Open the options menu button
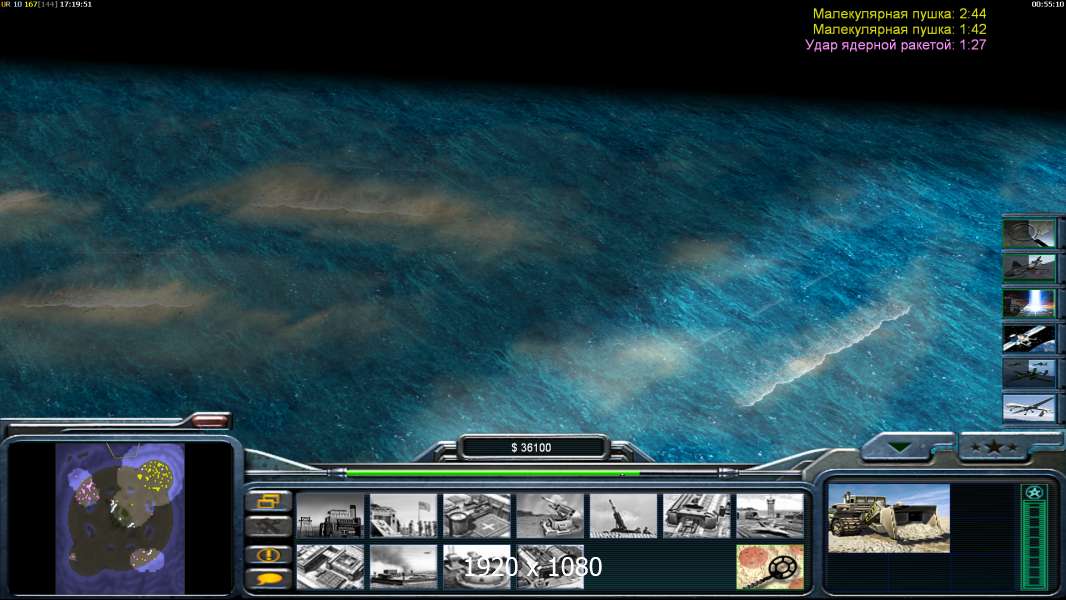This screenshot has height=600, width=1066. tap(269, 501)
